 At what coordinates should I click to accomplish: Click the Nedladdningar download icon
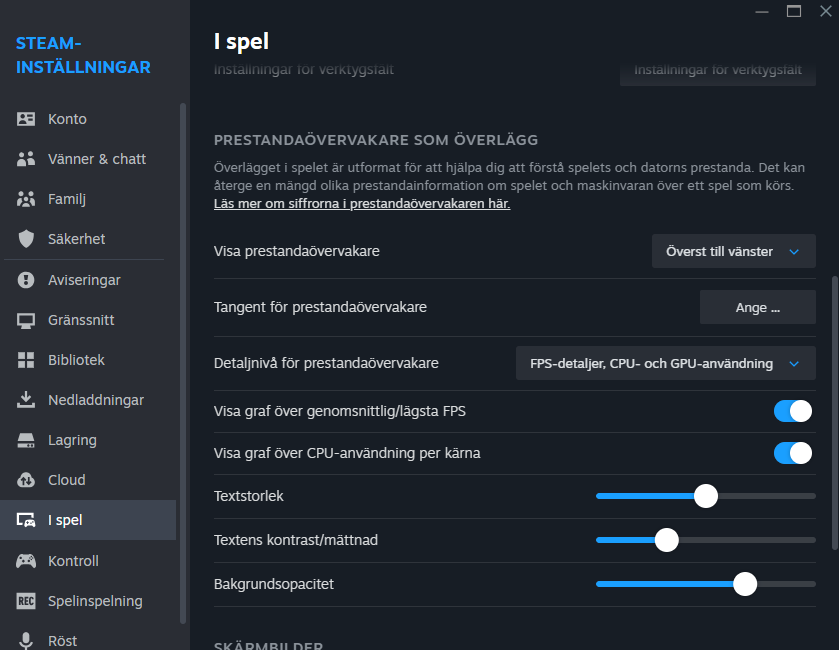pos(26,400)
